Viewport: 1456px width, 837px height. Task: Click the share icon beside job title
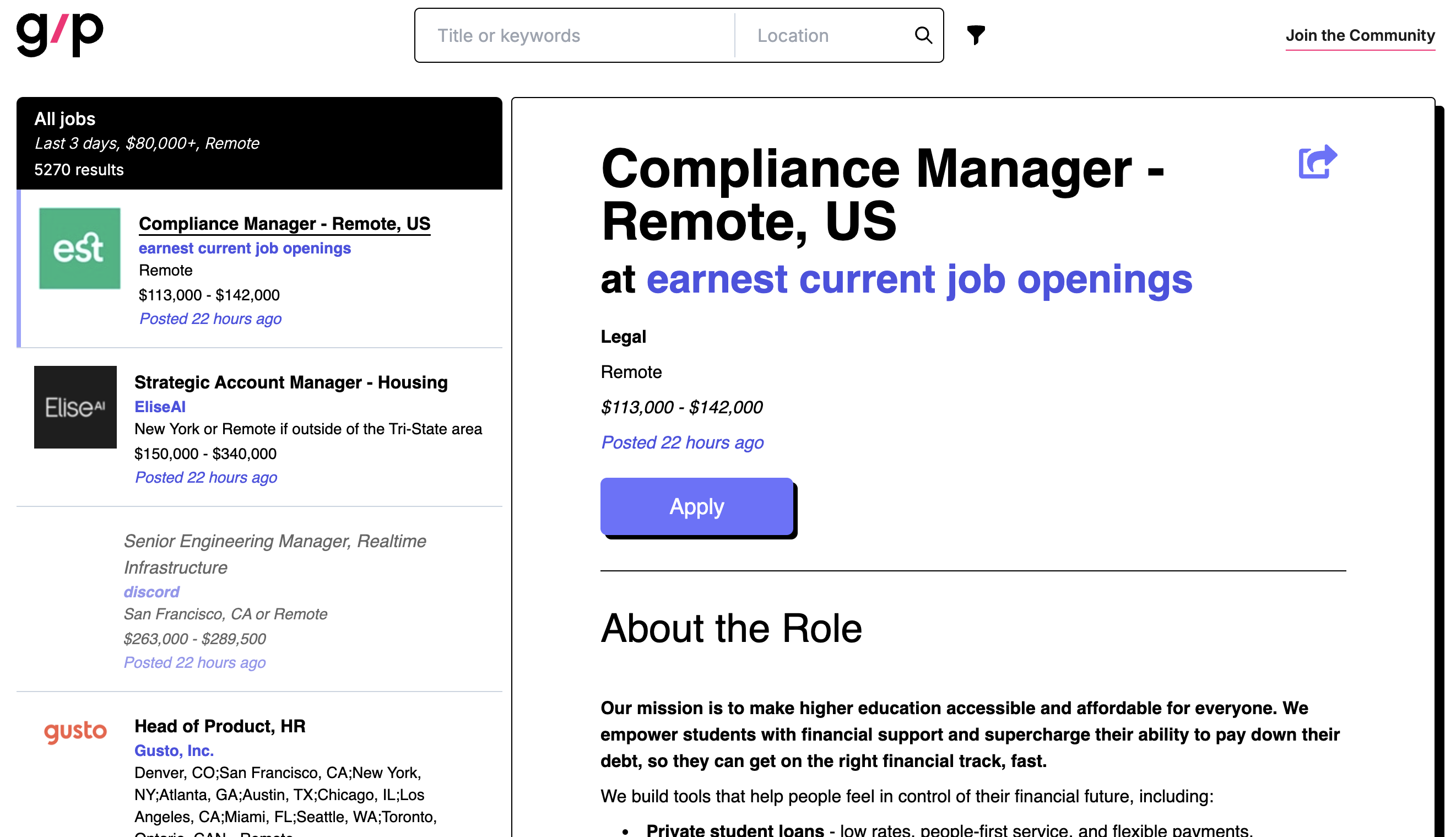pyautogui.click(x=1317, y=161)
